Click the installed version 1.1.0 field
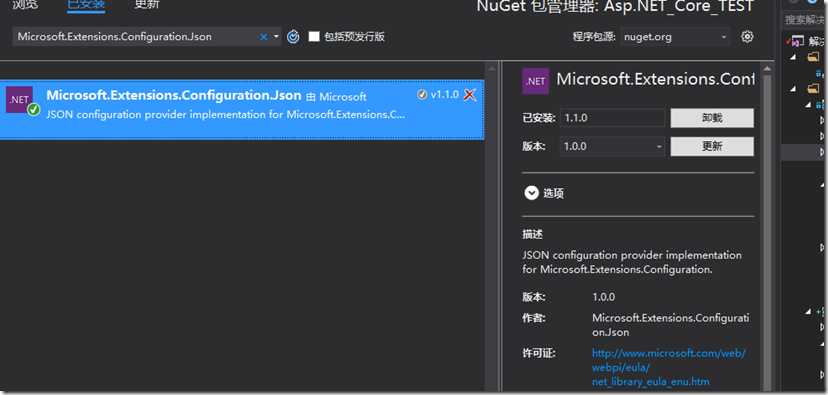 [x=613, y=118]
